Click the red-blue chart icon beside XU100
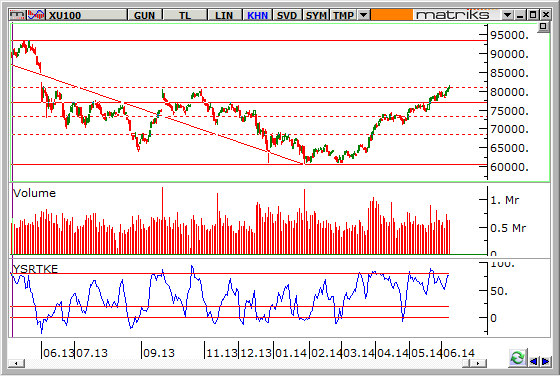 point(36,15)
